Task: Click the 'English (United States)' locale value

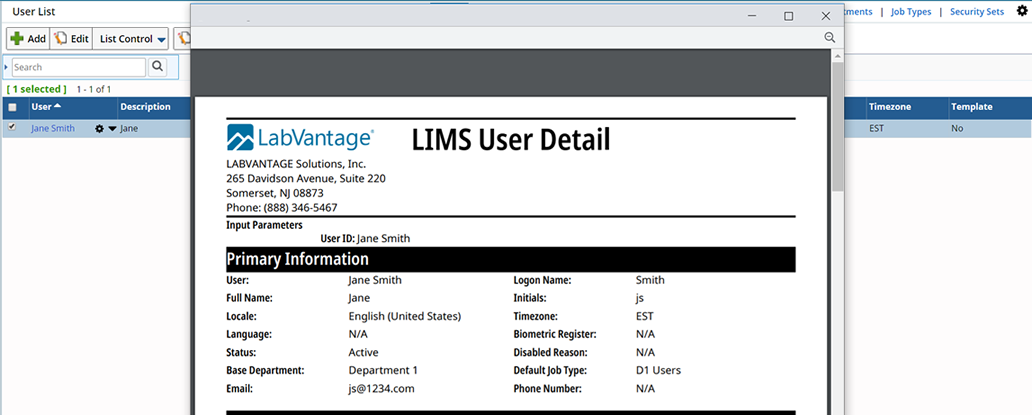Action: (x=405, y=316)
